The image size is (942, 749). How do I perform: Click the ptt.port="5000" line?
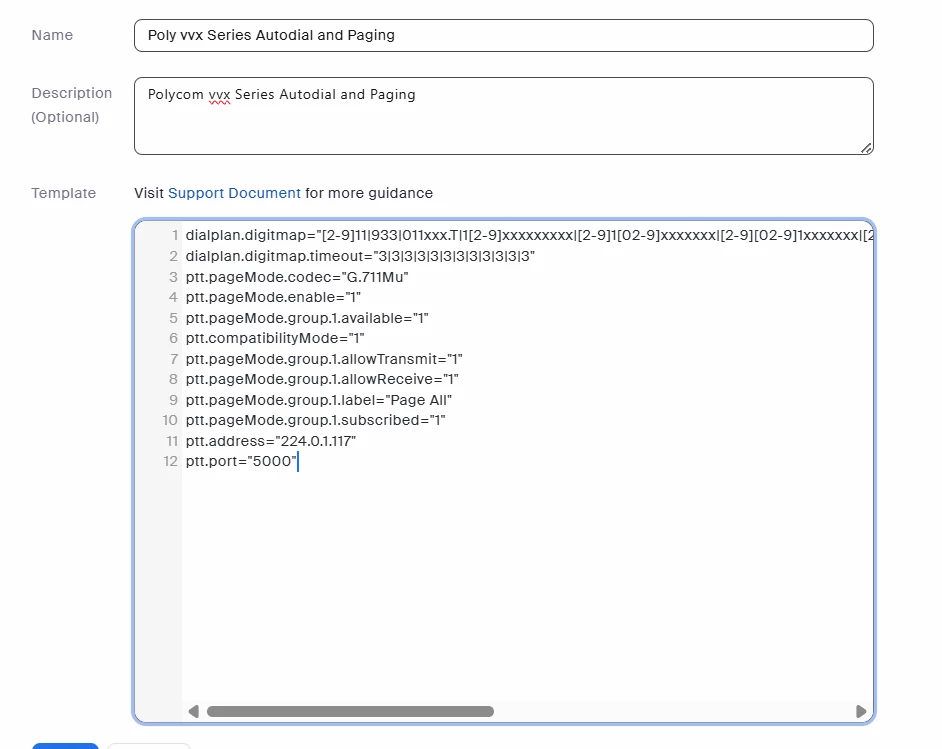click(242, 461)
